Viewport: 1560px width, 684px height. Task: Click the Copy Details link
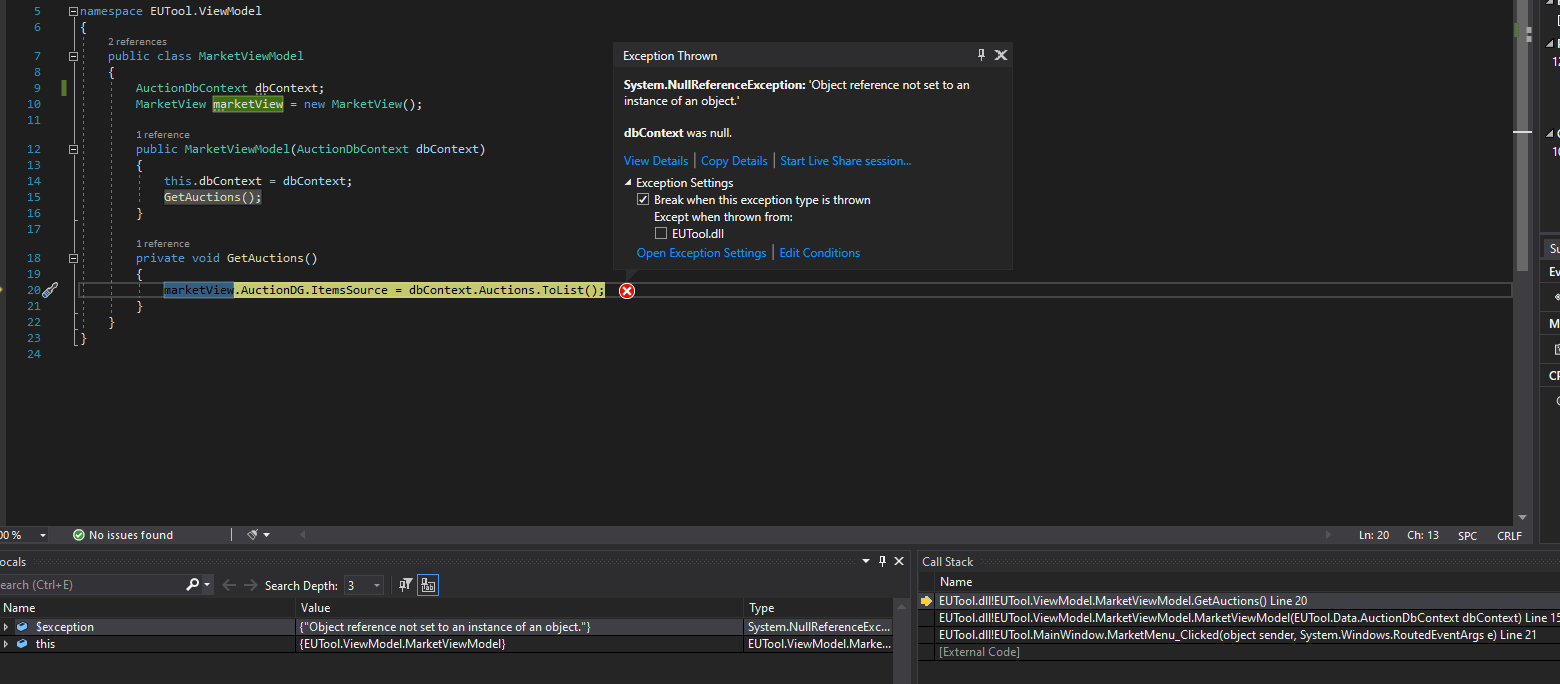tap(734, 161)
